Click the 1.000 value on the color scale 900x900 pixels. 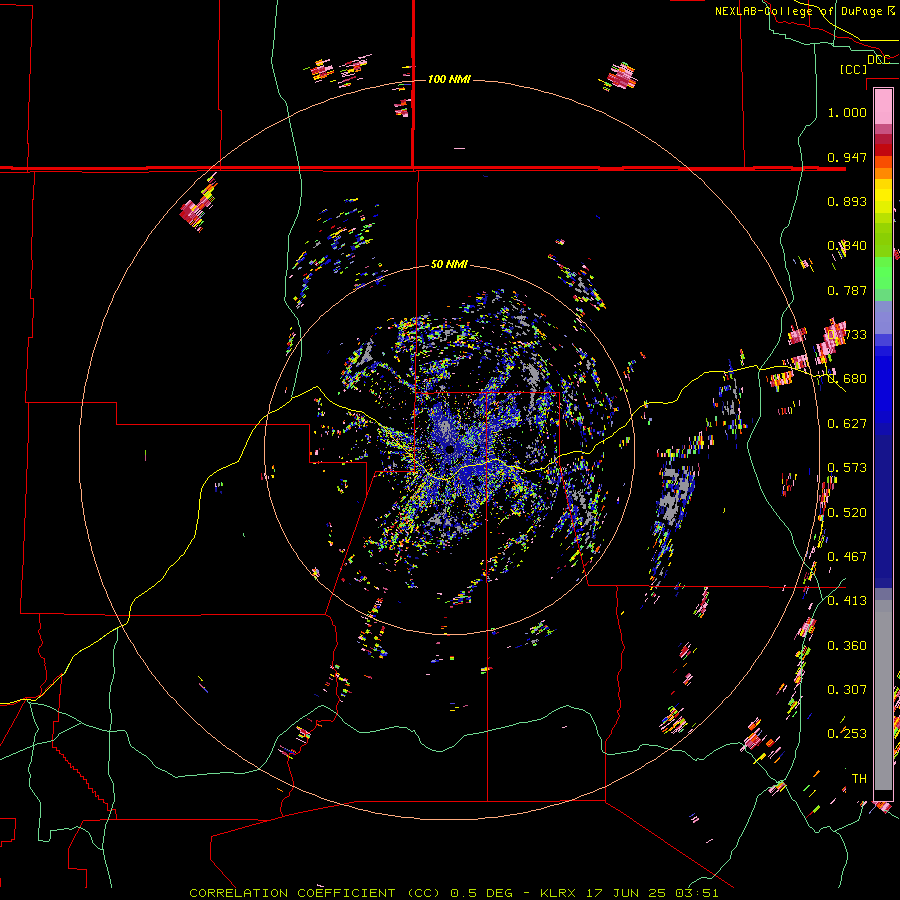tap(847, 112)
